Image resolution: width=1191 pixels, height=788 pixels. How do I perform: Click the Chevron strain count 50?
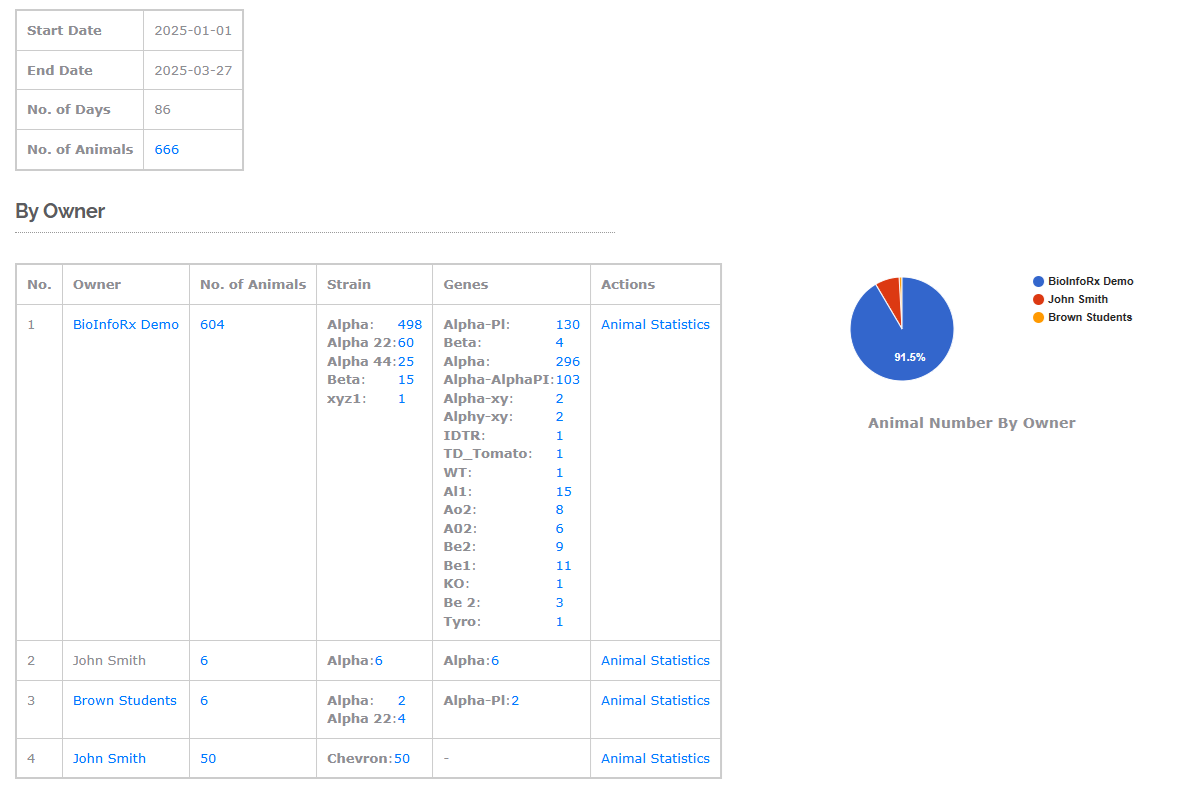tap(402, 758)
